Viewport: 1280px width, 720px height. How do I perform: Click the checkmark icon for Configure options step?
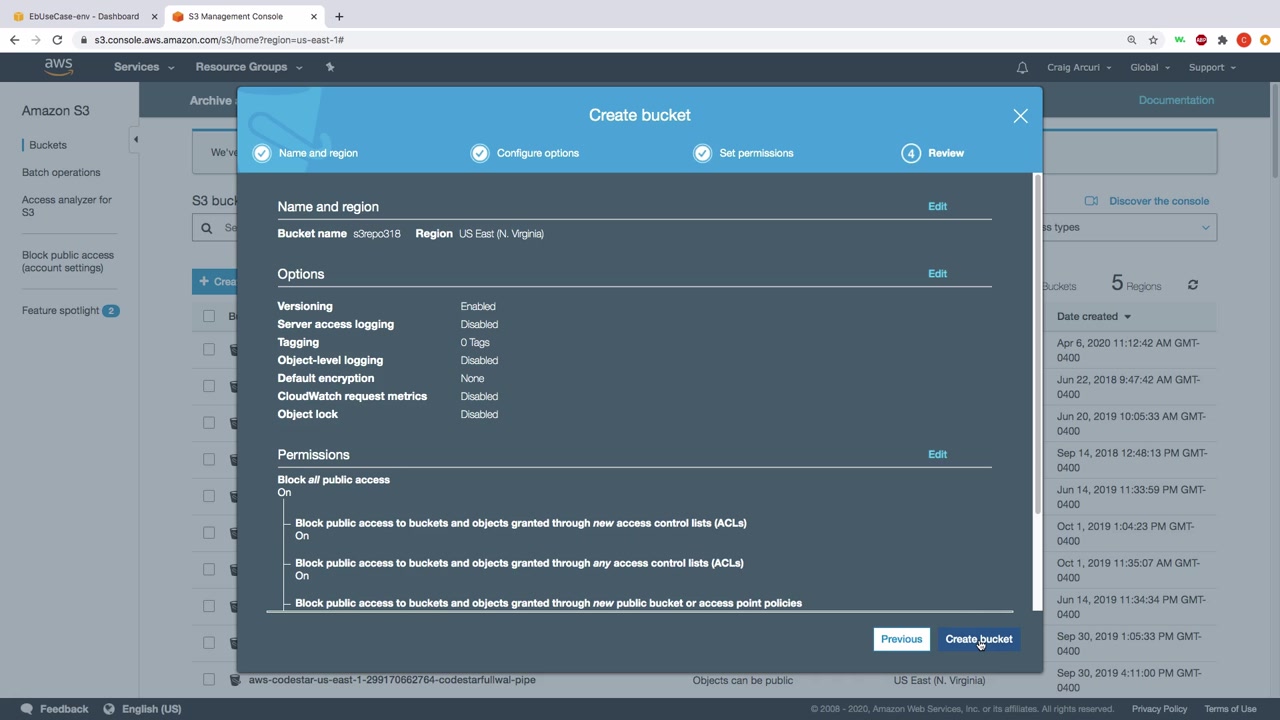coord(480,153)
